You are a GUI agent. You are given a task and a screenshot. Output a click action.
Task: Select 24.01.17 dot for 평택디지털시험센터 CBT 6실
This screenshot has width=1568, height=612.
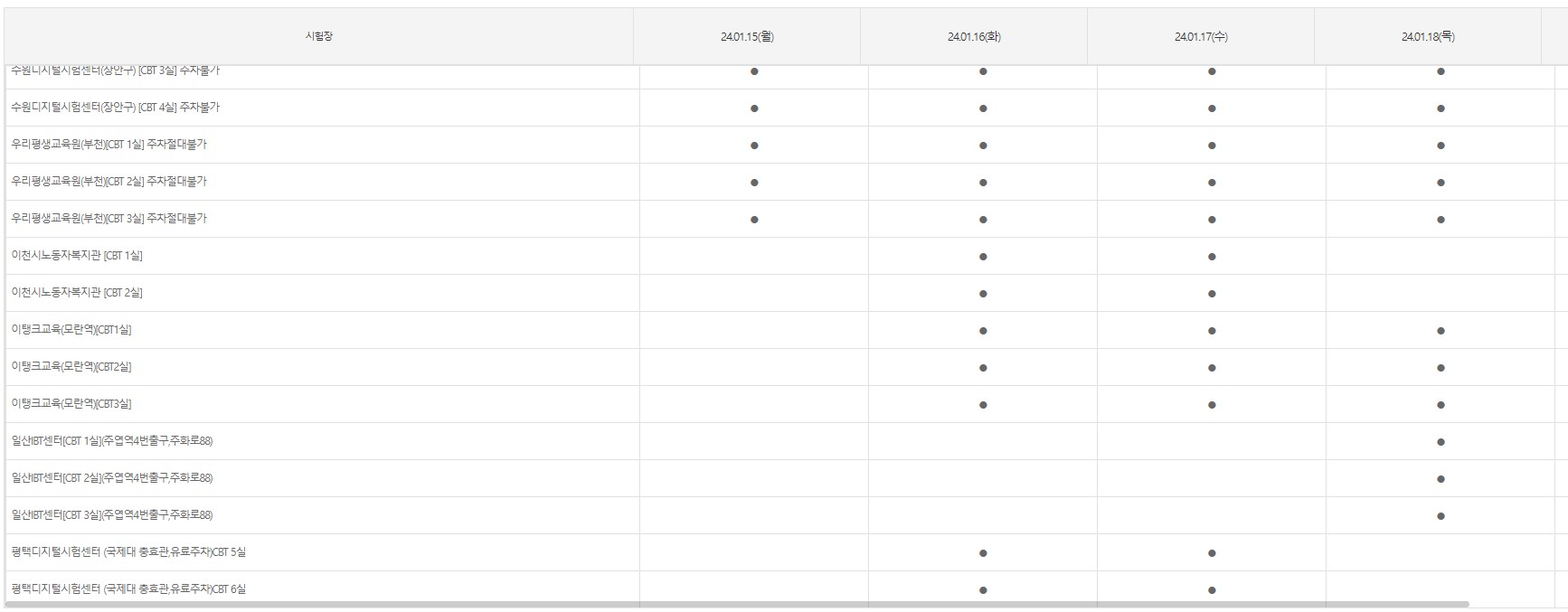(x=1212, y=590)
